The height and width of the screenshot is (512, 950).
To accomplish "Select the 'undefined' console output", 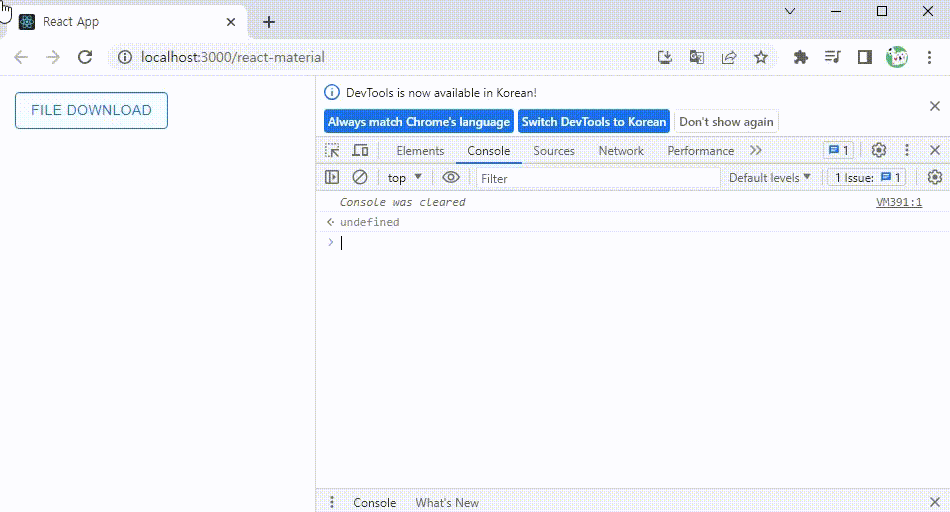I will [370, 222].
